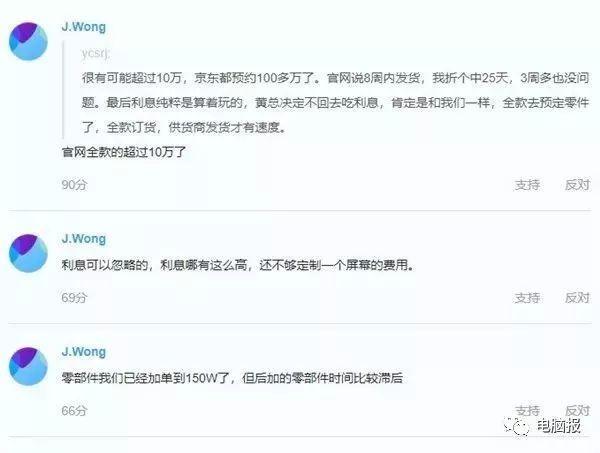Open J.Wong's username above the 利息可以忽略的 comment
The width and height of the screenshot is (600, 453).
83,239
